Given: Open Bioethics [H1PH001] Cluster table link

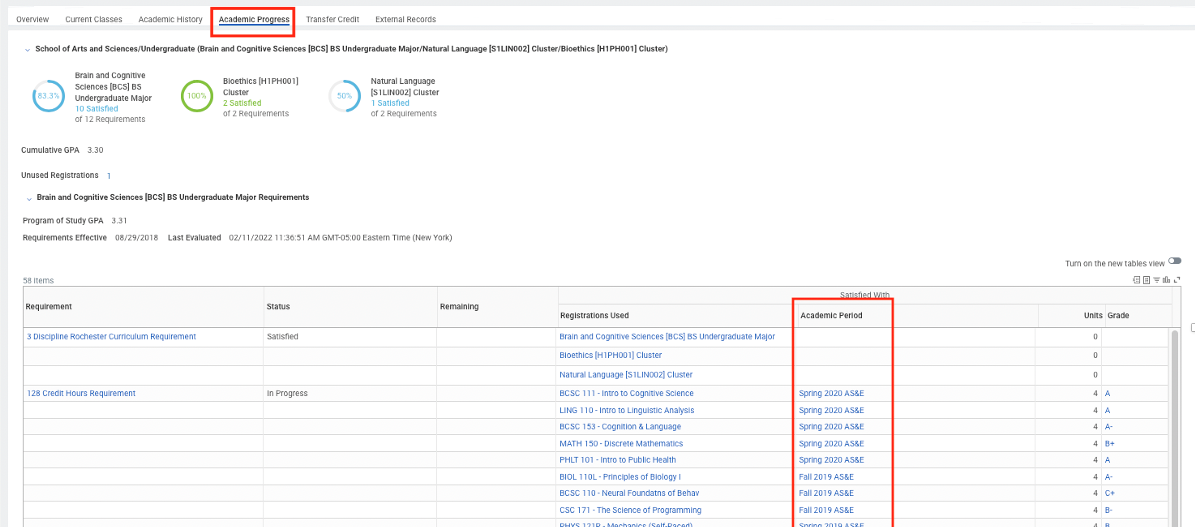Looking at the screenshot, I should coord(610,355).
